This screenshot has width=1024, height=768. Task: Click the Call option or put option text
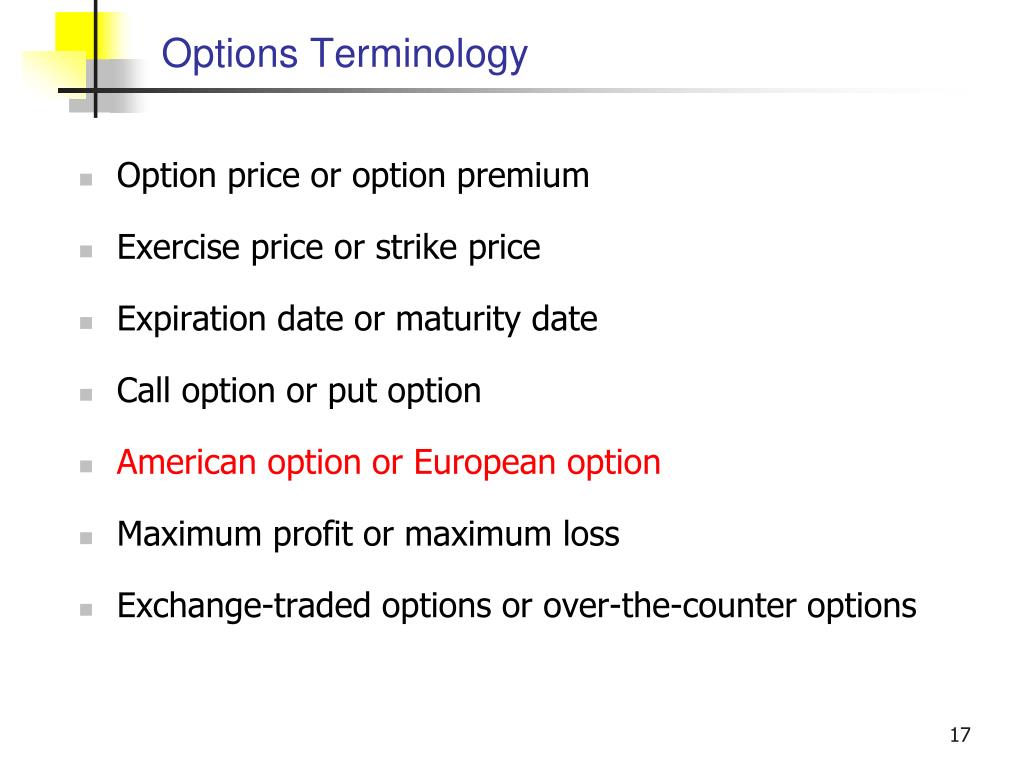coord(299,392)
